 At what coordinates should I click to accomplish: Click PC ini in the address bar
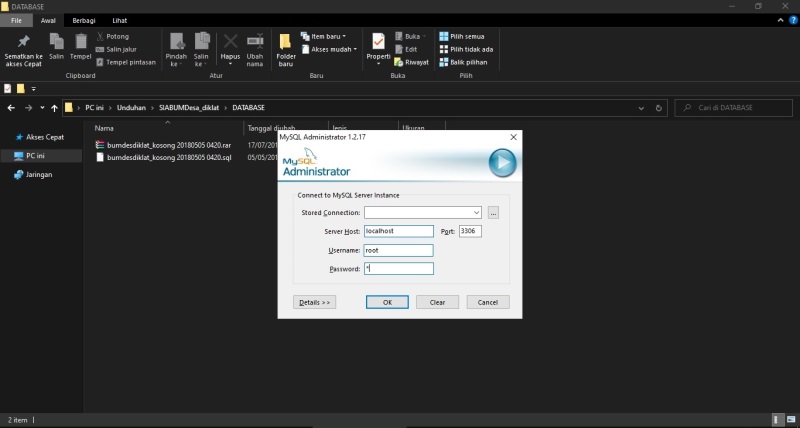pyautogui.click(x=94, y=108)
